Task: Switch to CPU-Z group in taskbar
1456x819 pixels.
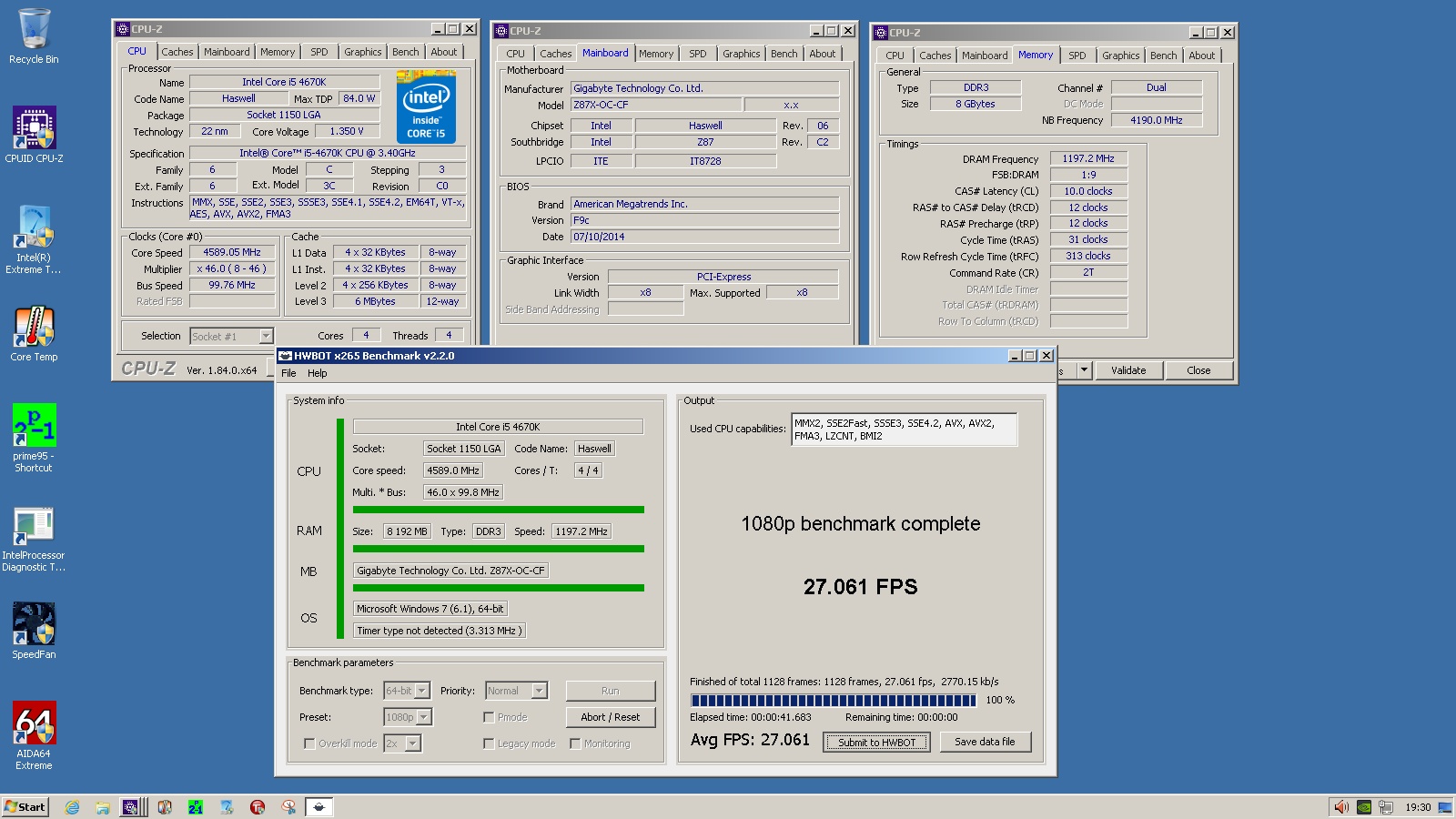Action: (x=134, y=807)
